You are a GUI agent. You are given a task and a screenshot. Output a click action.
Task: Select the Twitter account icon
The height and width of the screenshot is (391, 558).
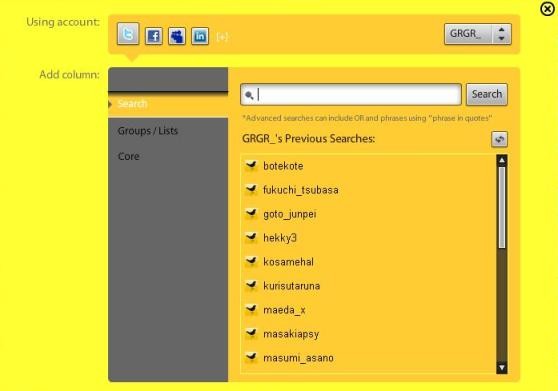(x=128, y=34)
